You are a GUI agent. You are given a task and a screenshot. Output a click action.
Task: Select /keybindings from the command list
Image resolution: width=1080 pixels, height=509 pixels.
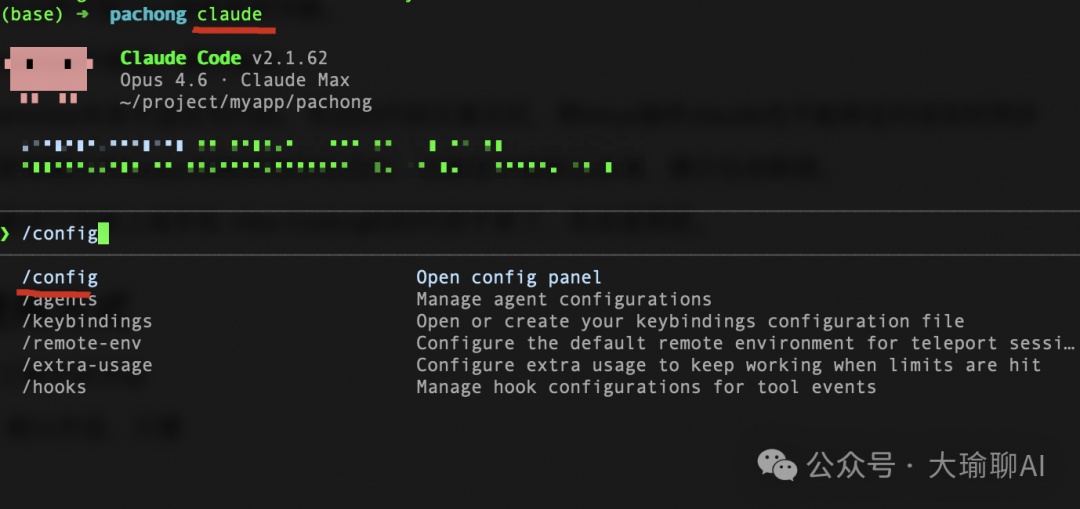point(87,321)
